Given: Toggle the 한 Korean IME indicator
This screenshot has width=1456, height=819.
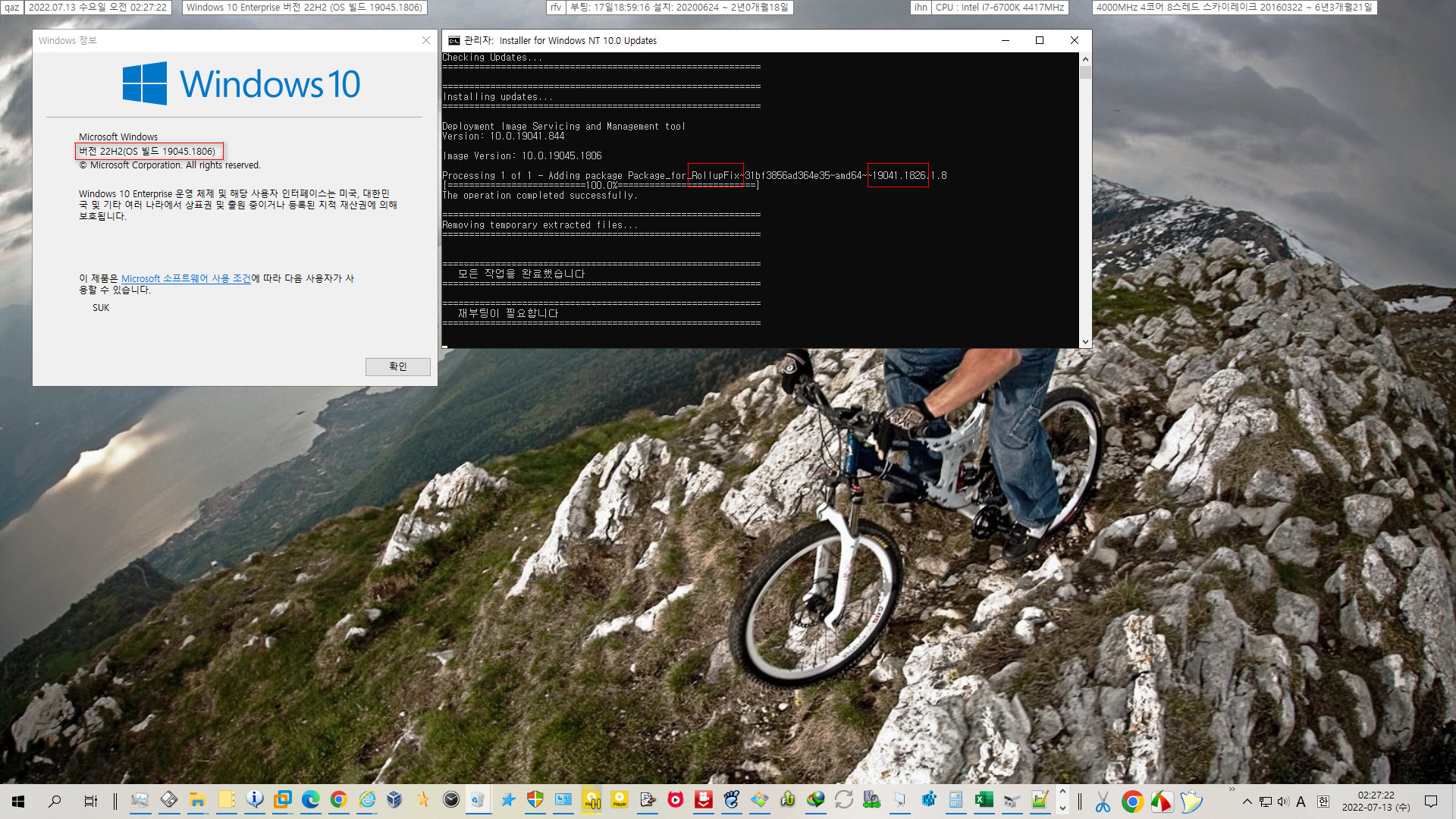Looking at the screenshot, I should 1323,802.
